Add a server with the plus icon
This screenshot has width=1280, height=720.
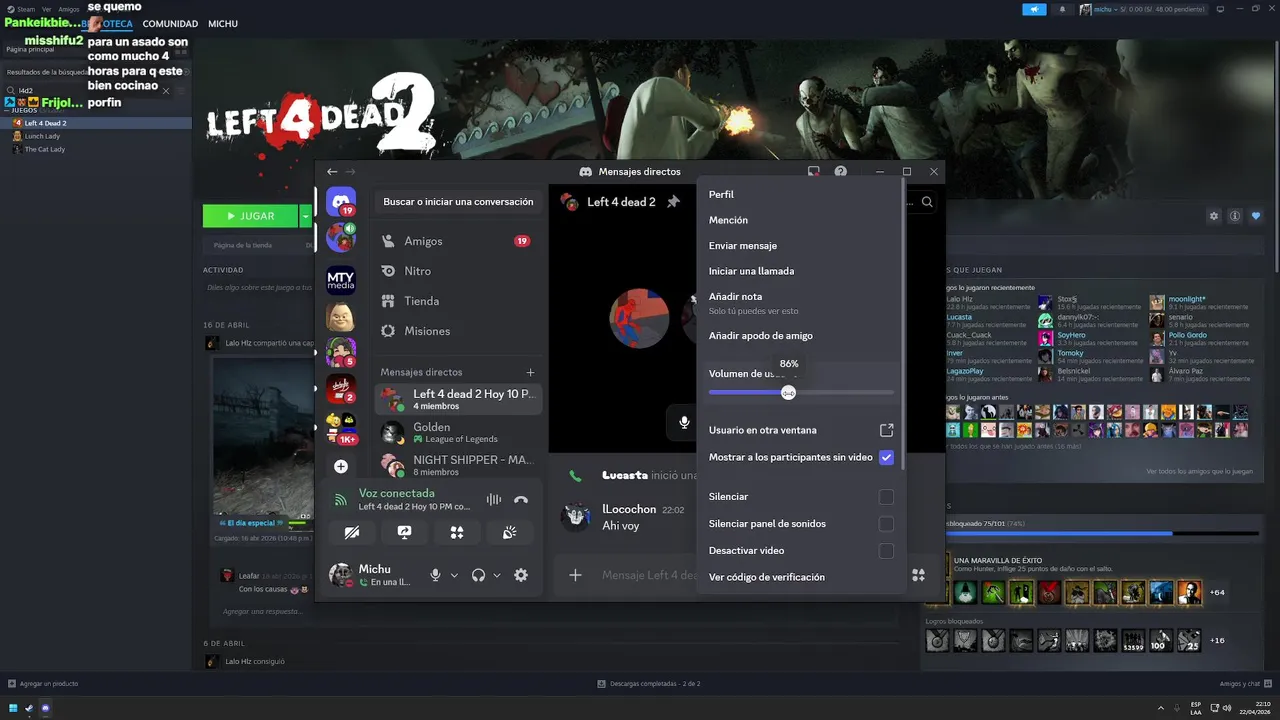[x=341, y=467]
